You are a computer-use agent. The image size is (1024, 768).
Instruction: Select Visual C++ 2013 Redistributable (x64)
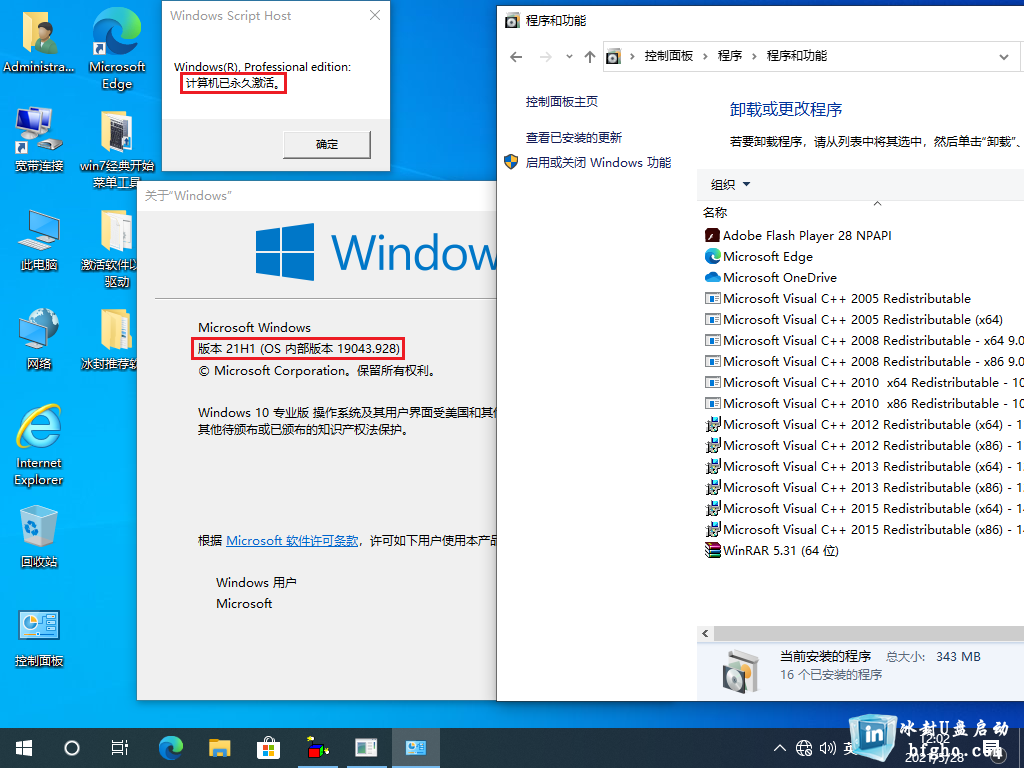[864, 466]
